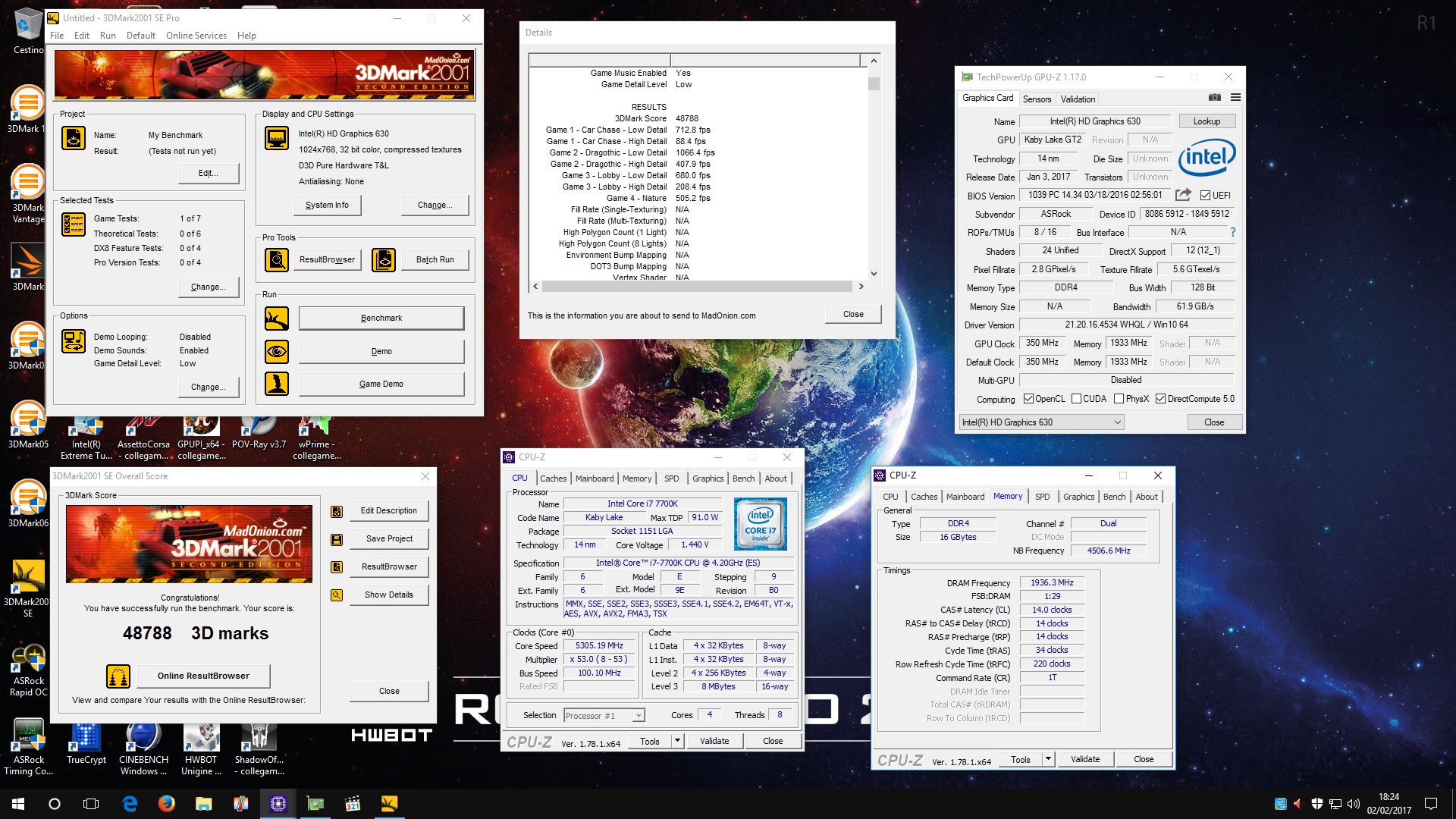Open SPD tab in CPU-Z Memory window
The height and width of the screenshot is (819, 1456).
tap(1043, 497)
